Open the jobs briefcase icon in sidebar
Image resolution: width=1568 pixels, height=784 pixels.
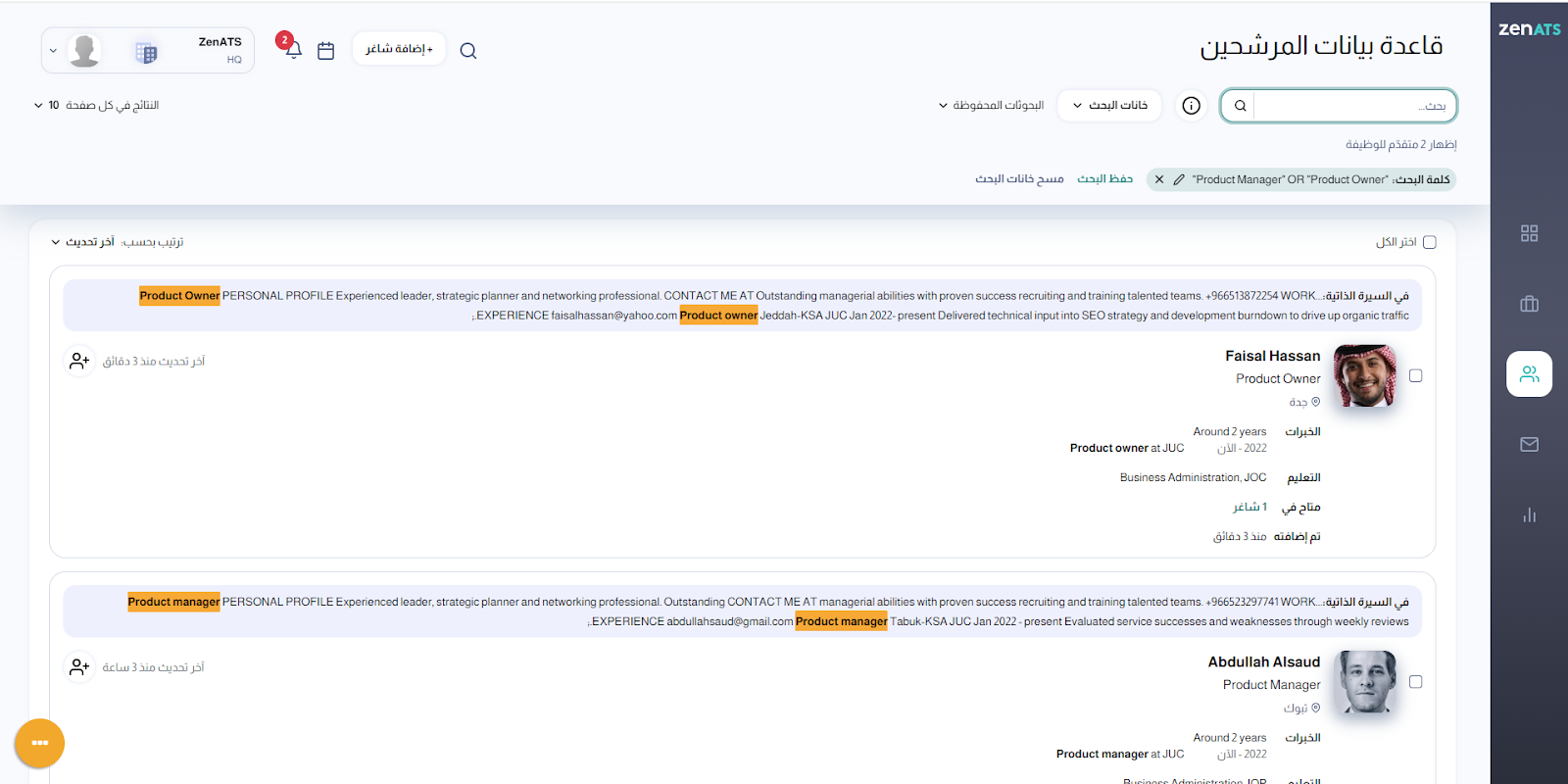(x=1529, y=304)
